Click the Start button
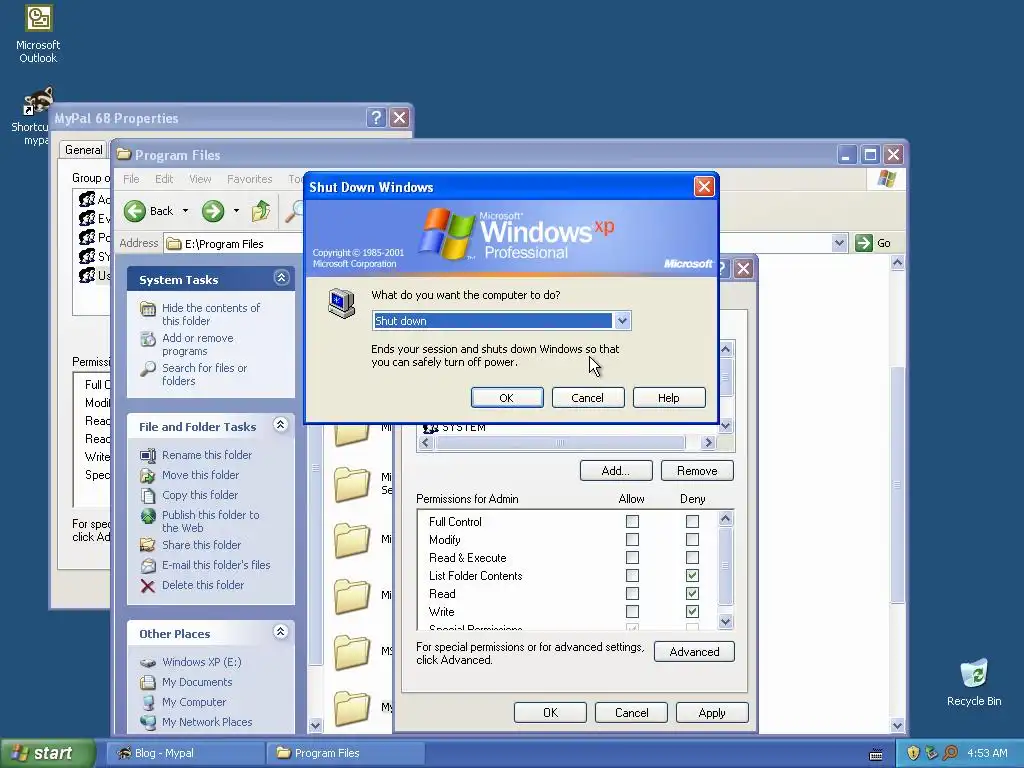Viewport: 1024px width, 768px height. tap(47, 753)
